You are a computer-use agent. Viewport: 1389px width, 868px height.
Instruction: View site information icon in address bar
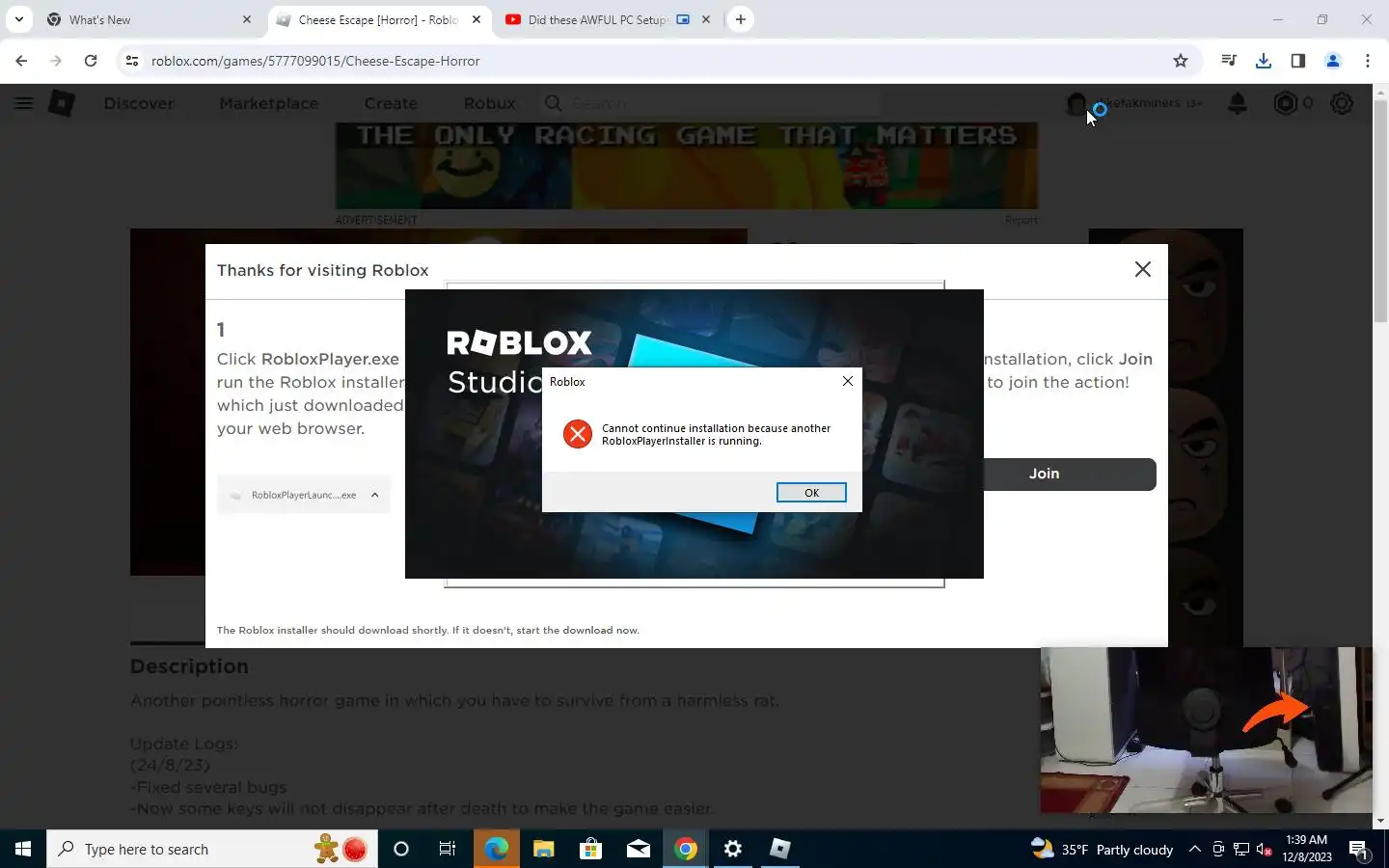132,61
